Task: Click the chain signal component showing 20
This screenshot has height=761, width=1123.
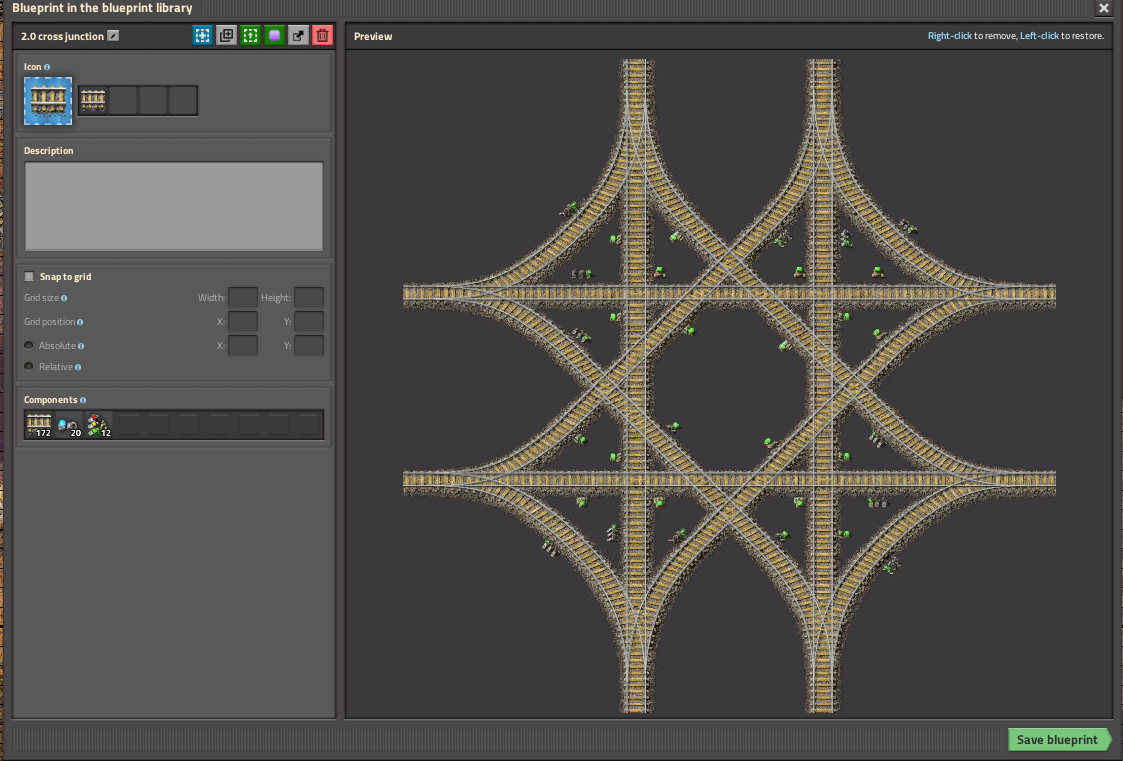Action: pyautogui.click(x=69, y=425)
